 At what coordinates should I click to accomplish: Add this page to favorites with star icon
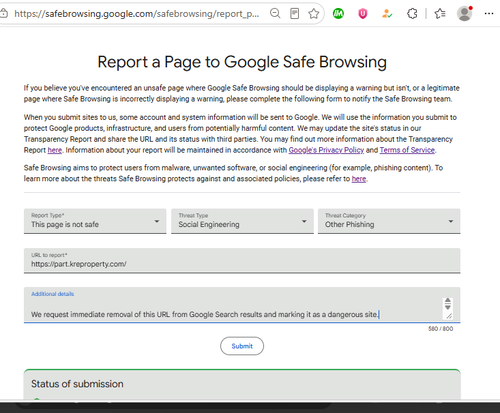pyautogui.click(x=313, y=14)
